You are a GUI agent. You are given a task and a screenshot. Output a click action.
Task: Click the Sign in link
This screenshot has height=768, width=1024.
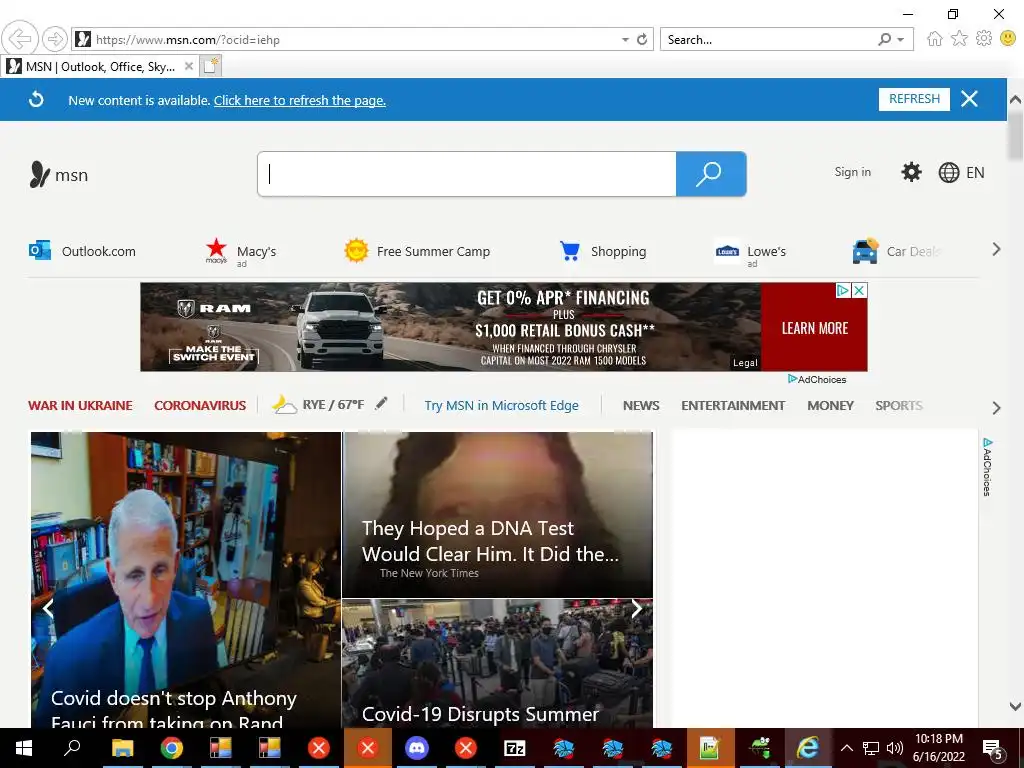click(x=852, y=172)
